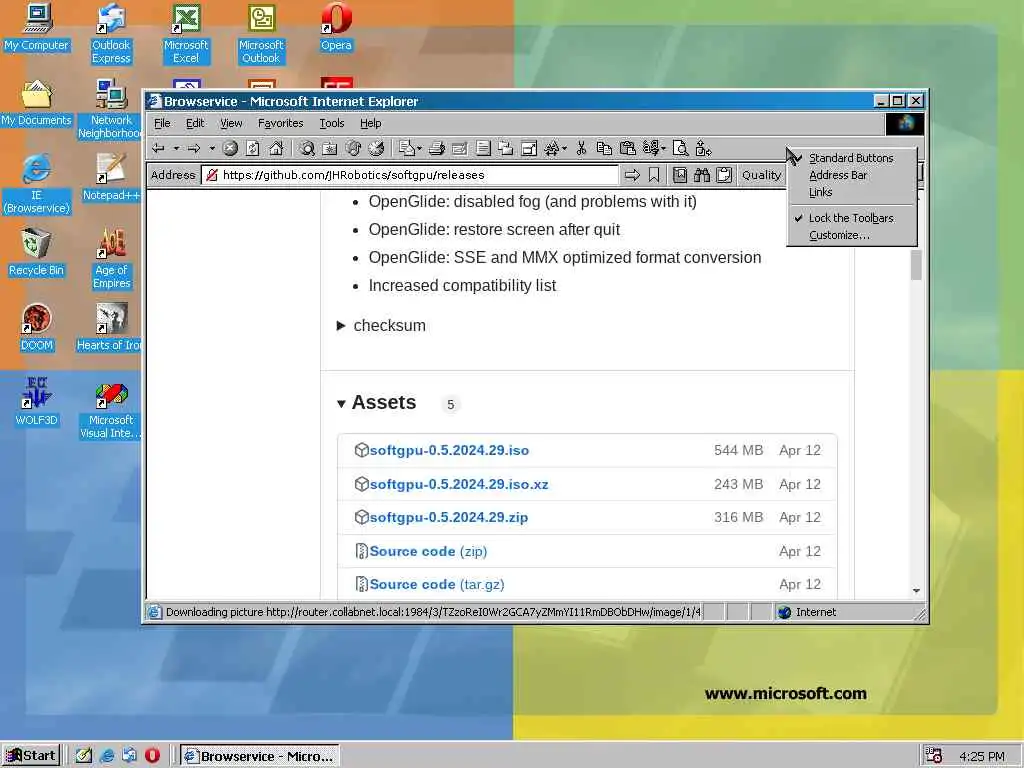
Task: Click the Browservice taskbar window button
Action: coord(260,756)
